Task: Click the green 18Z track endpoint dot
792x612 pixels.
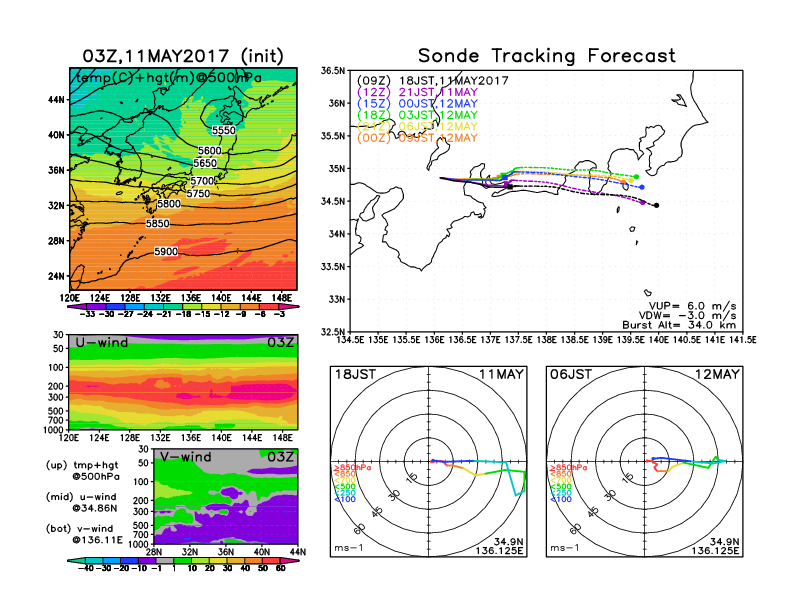Action: (x=636, y=177)
